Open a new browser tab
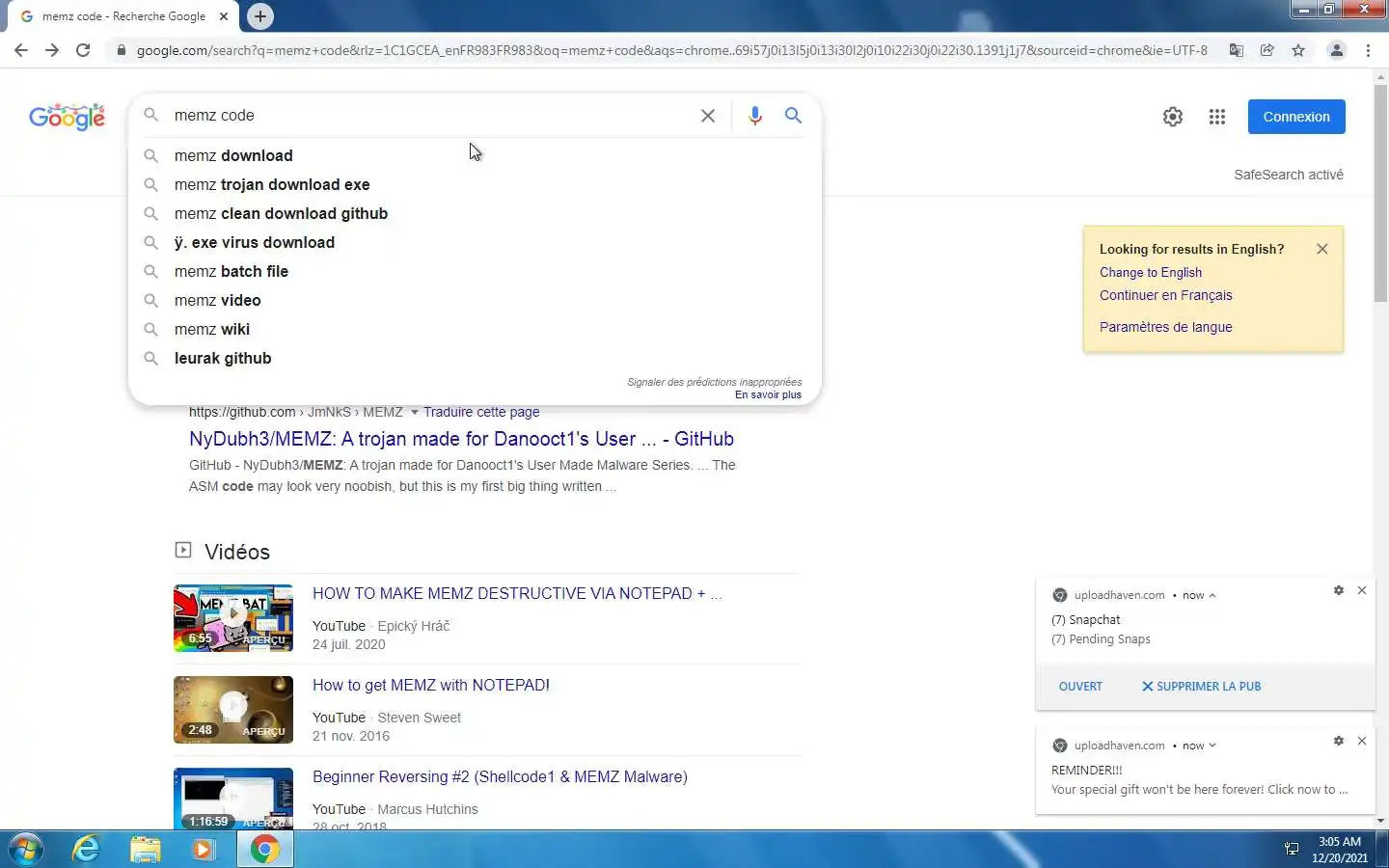The height and width of the screenshot is (868, 1389). pyautogui.click(x=260, y=16)
